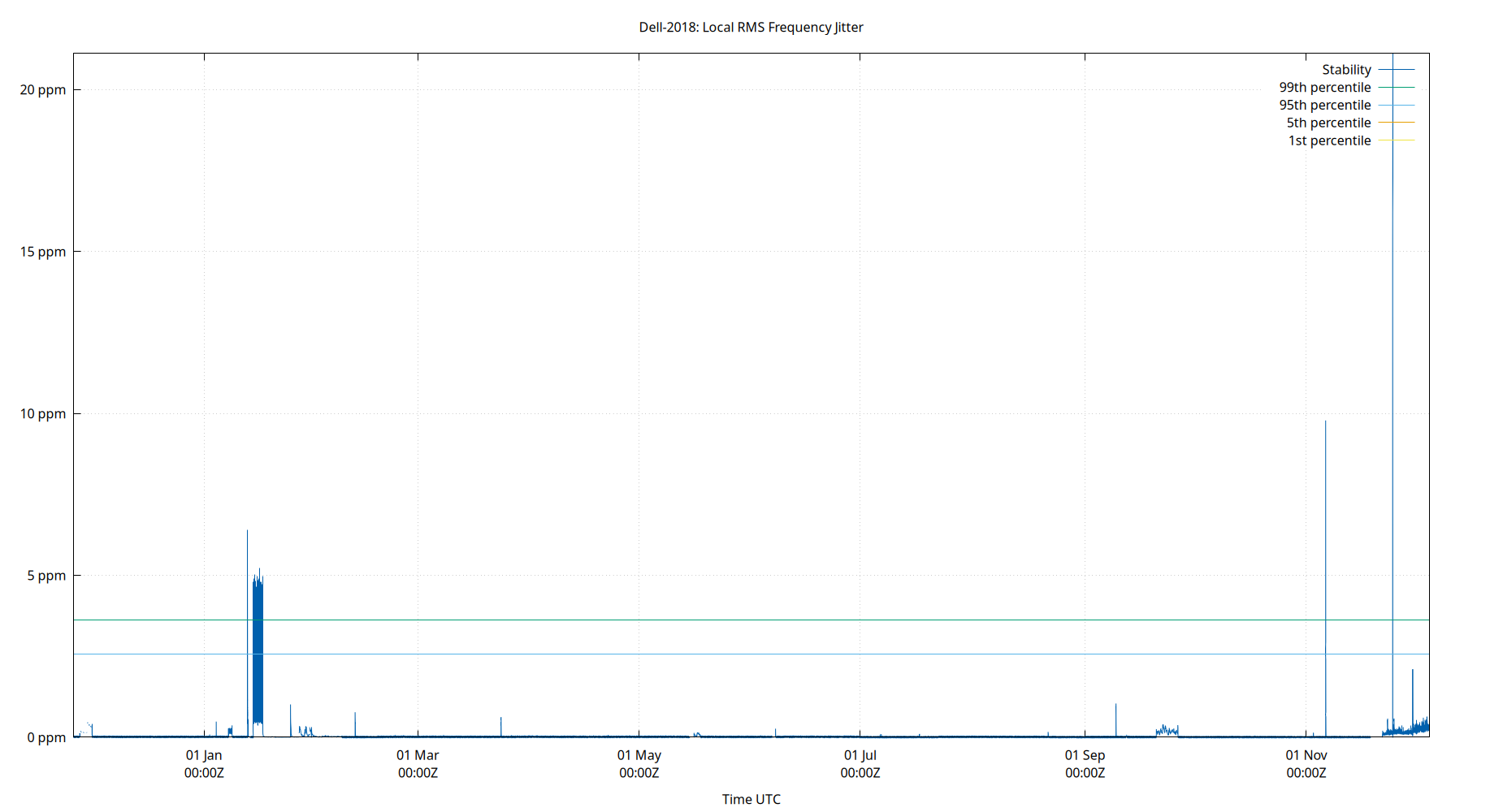
Task: Select the 01 Mar tick label
Action: coord(418,755)
